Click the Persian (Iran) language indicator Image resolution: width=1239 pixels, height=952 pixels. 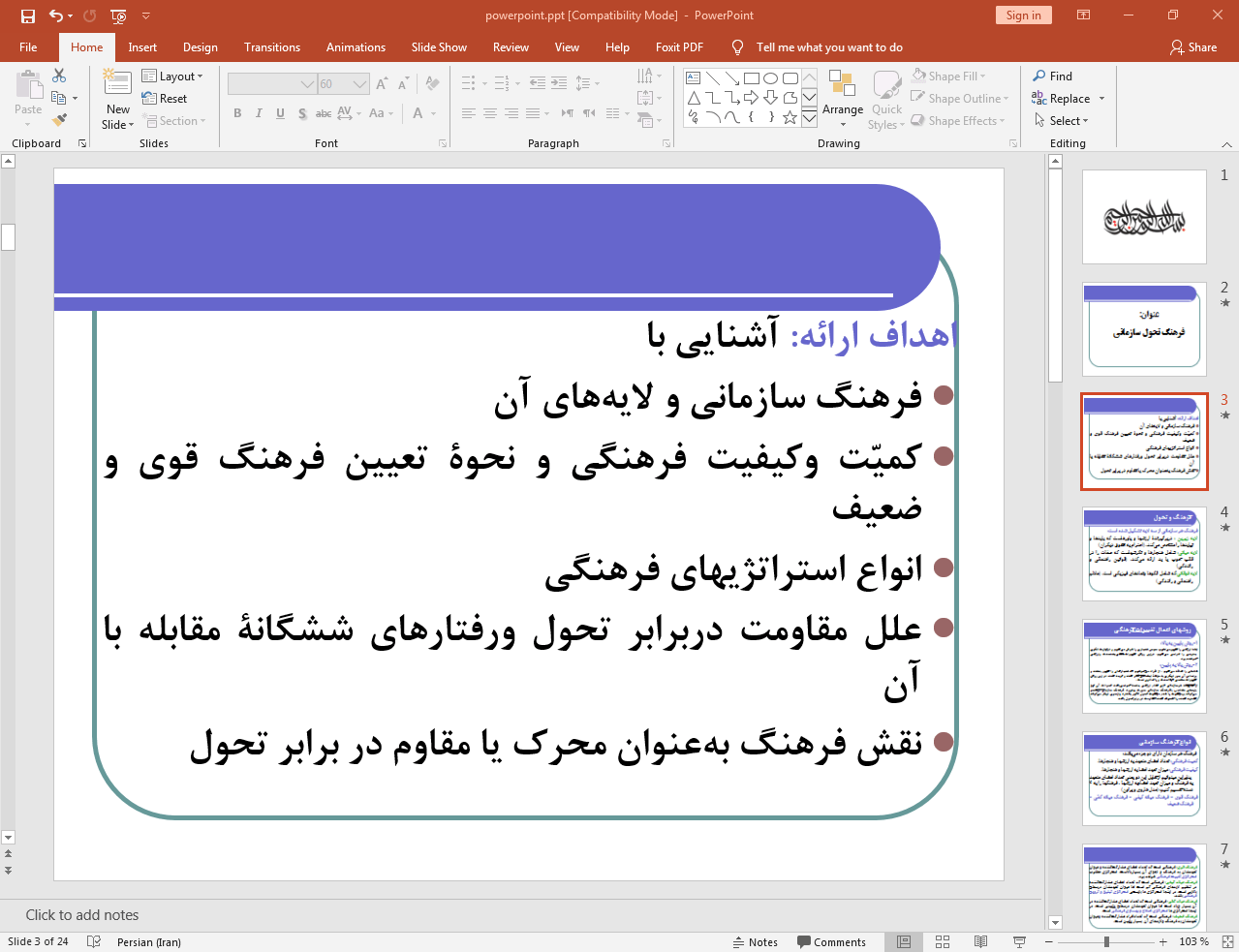[x=149, y=941]
